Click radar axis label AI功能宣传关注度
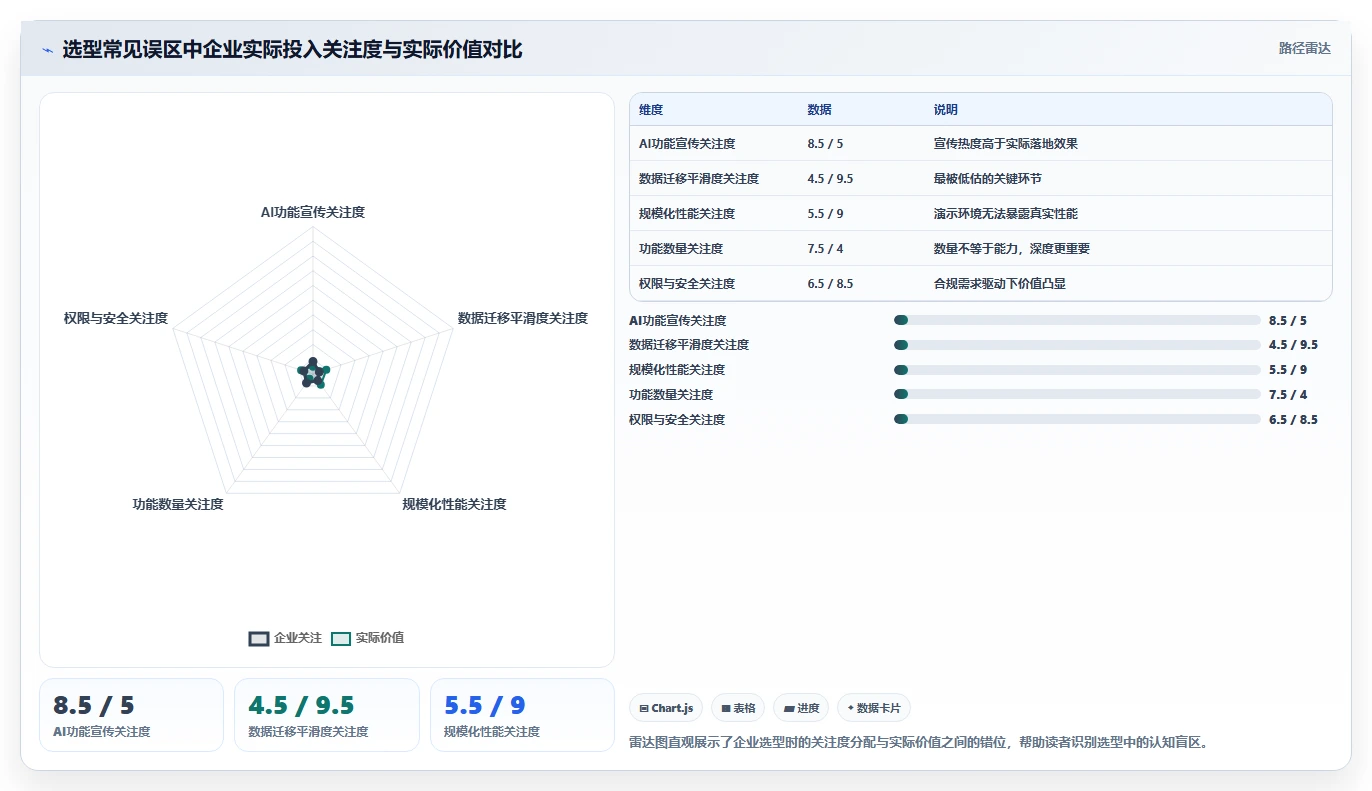 (313, 212)
